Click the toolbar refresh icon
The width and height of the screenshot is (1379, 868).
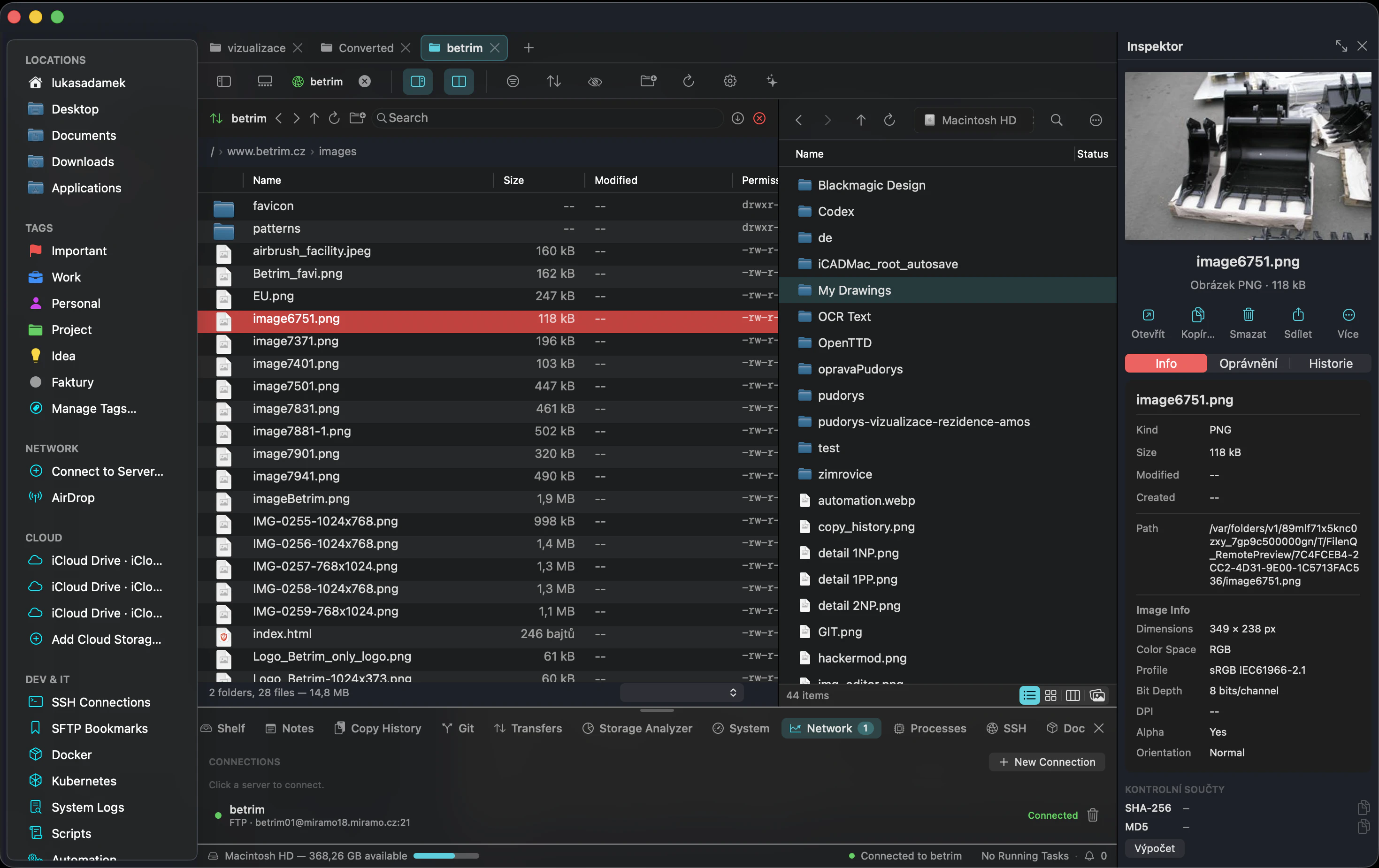click(689, 81)
